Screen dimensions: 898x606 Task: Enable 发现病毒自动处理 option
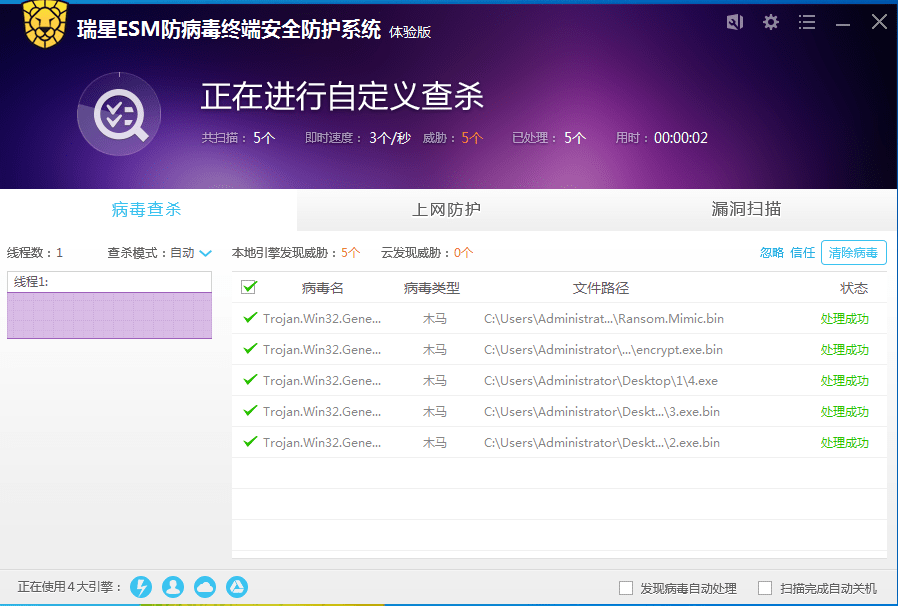pos(626,588)
